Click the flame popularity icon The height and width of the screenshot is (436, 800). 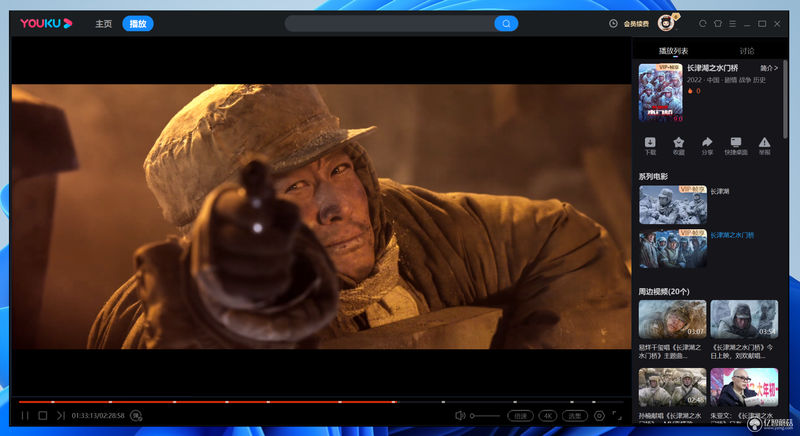690,91
